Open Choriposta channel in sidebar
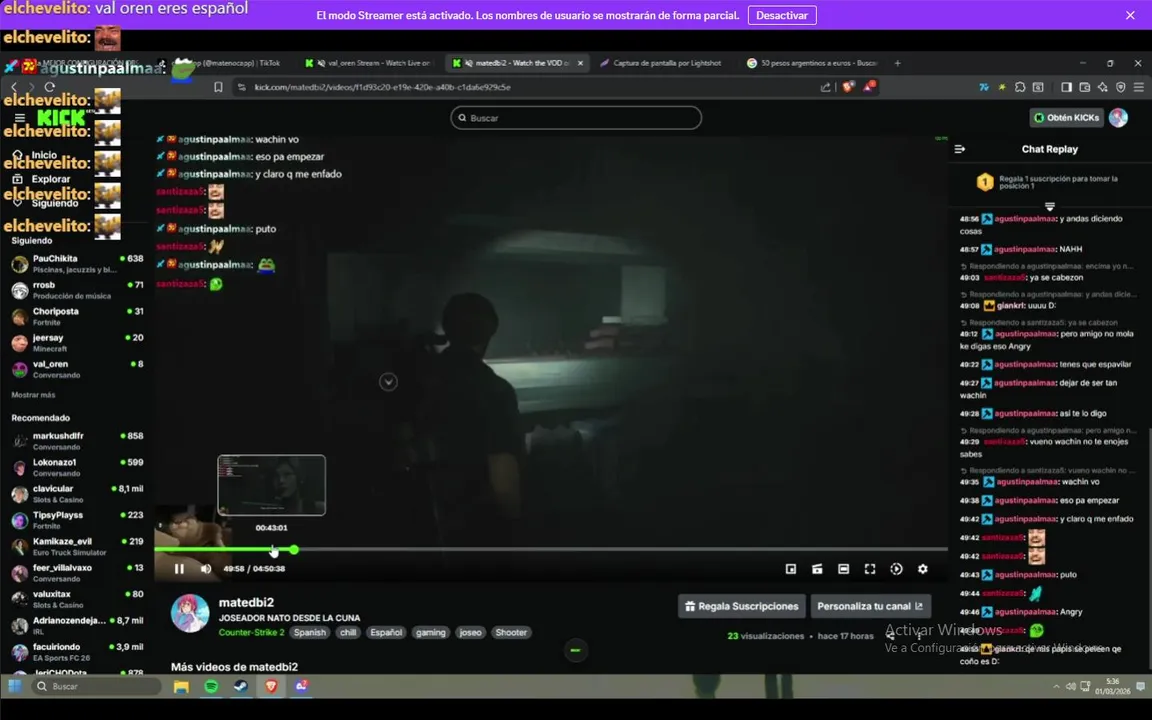Screen dimensions: 1152x720 (x=77, y=317)
